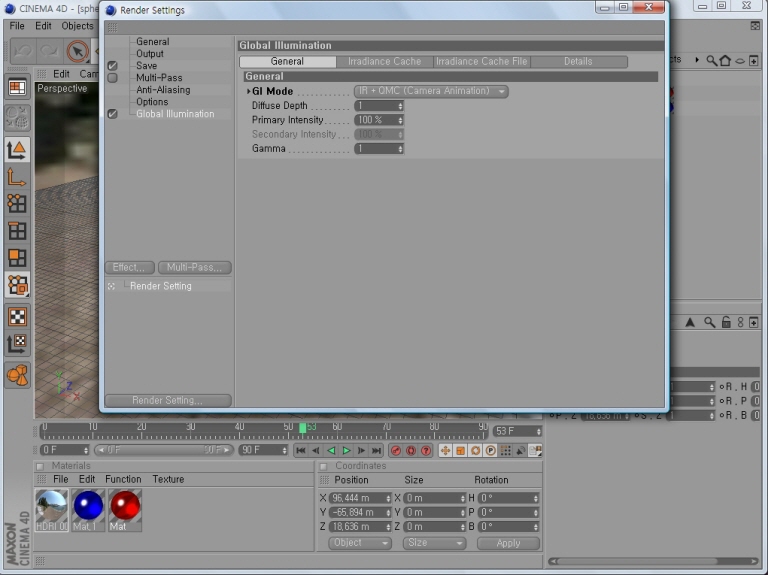Click the redo arrow in main toolbar
This screenshot has width=768, height=575.
point(49,51)
